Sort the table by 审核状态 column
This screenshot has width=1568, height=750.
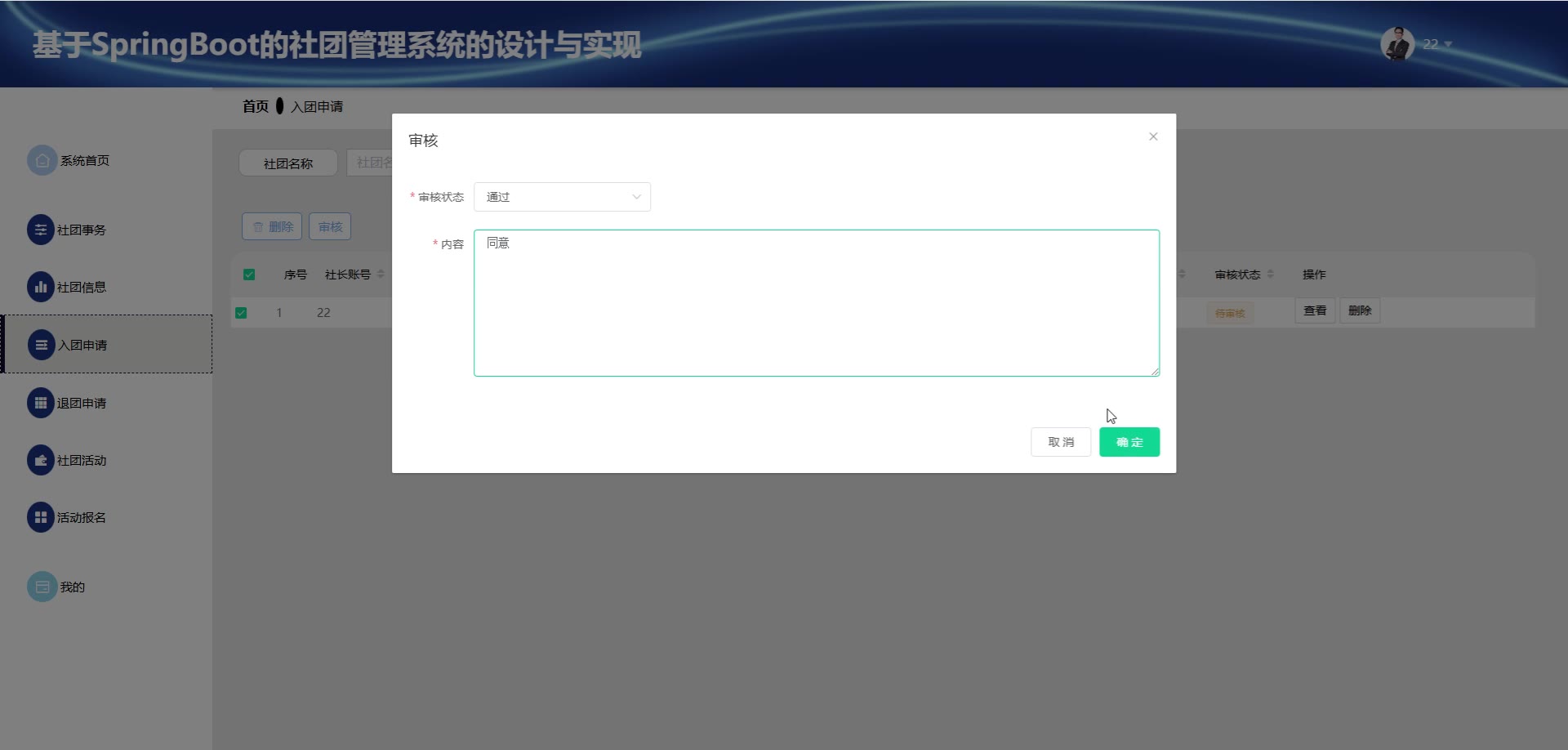pyautogui.click(x=1270, y=275)
